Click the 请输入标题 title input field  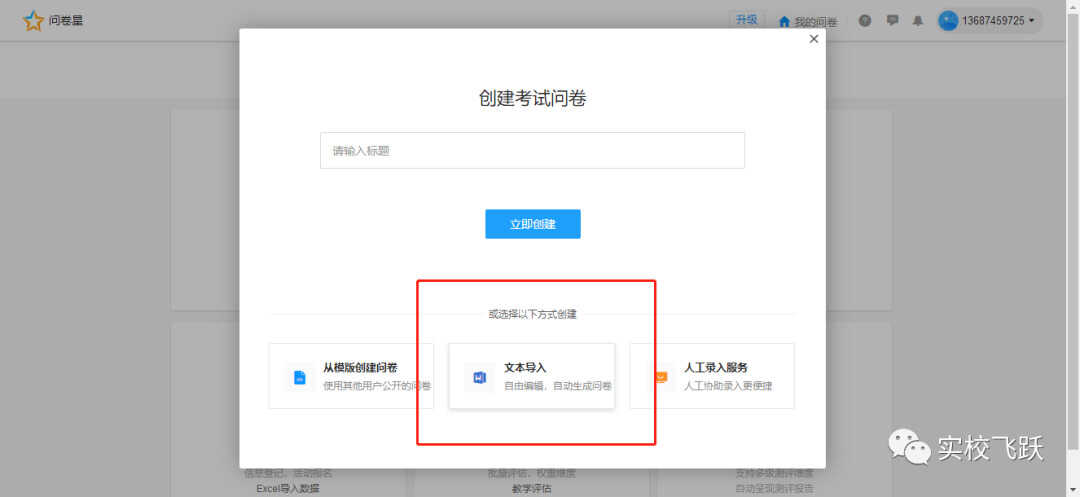point(532,150)
